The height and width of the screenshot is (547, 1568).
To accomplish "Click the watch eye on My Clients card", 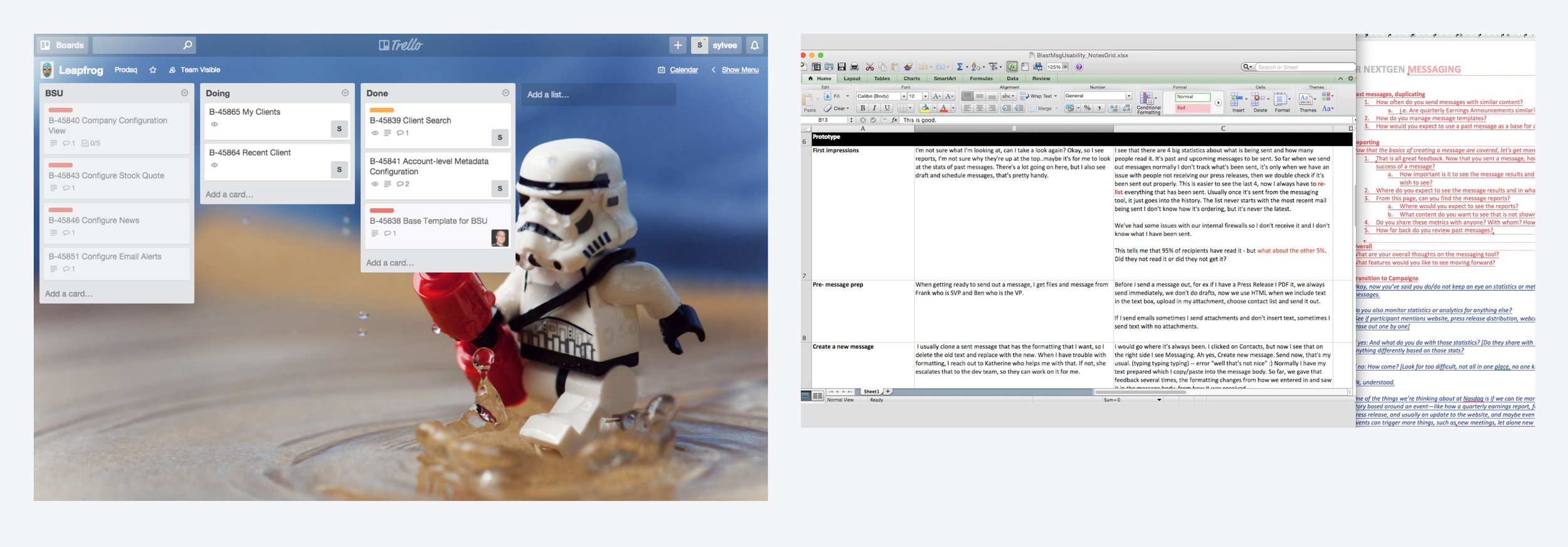I will coord(215,124).
